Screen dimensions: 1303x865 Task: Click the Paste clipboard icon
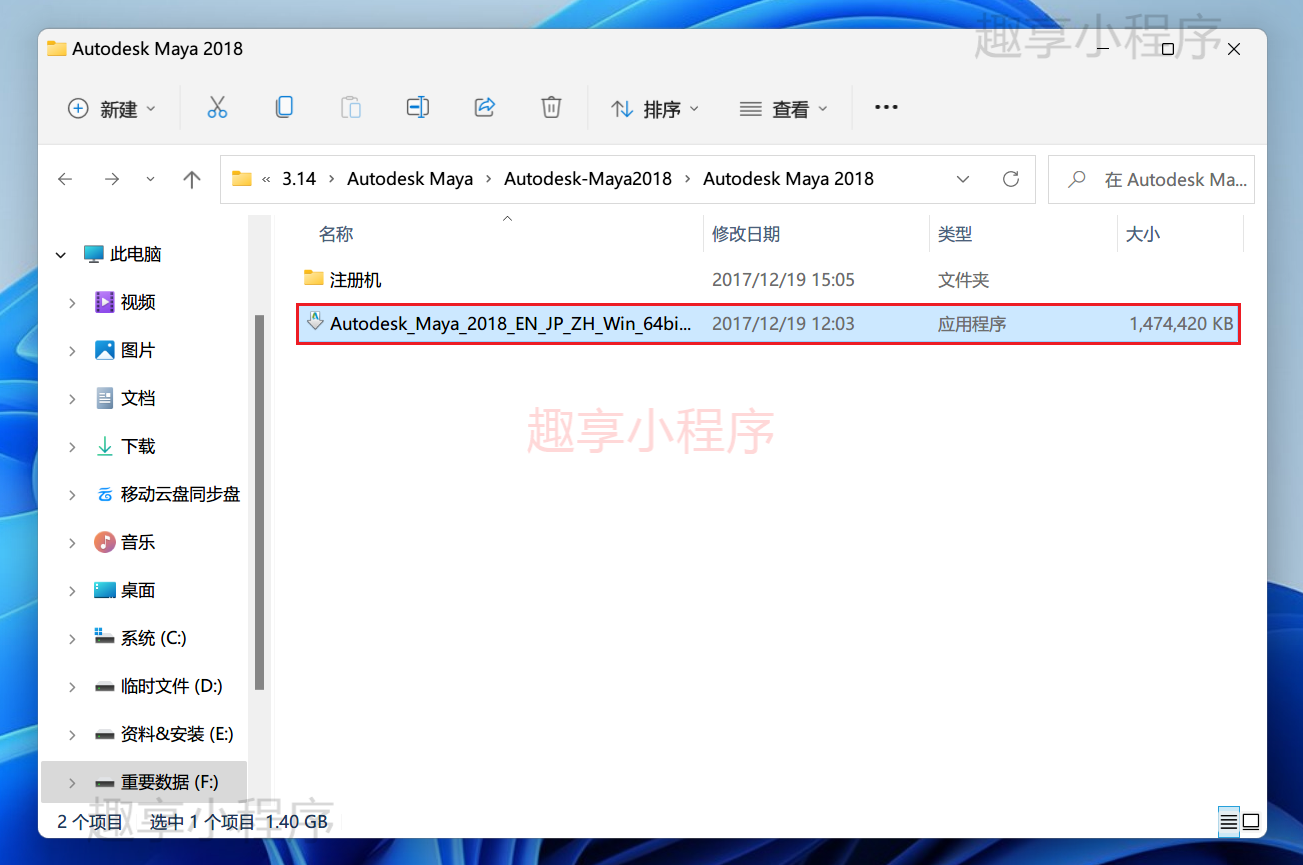pos(351,107)
